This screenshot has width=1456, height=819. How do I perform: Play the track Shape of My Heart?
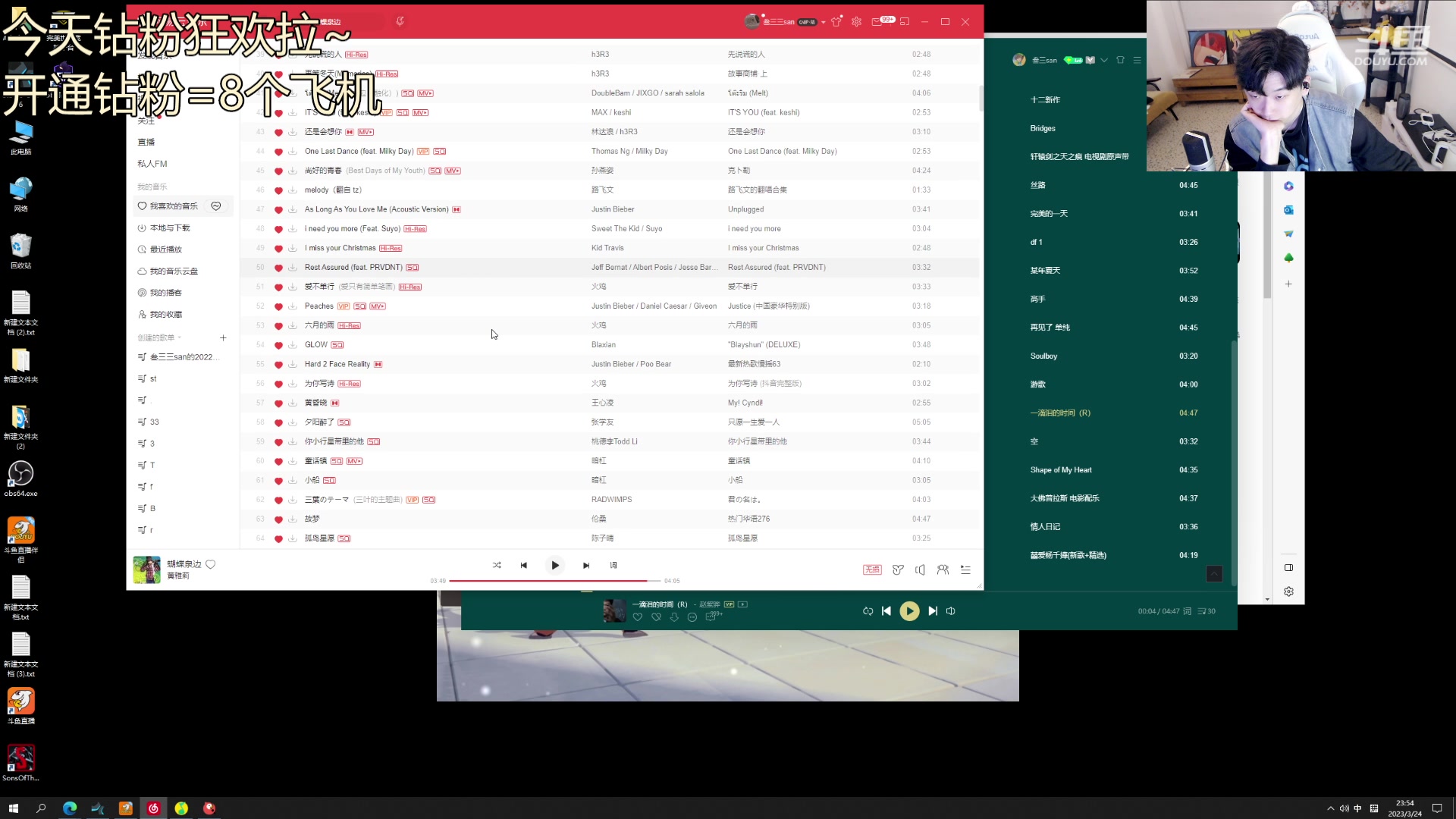[x=1060, y=470]
